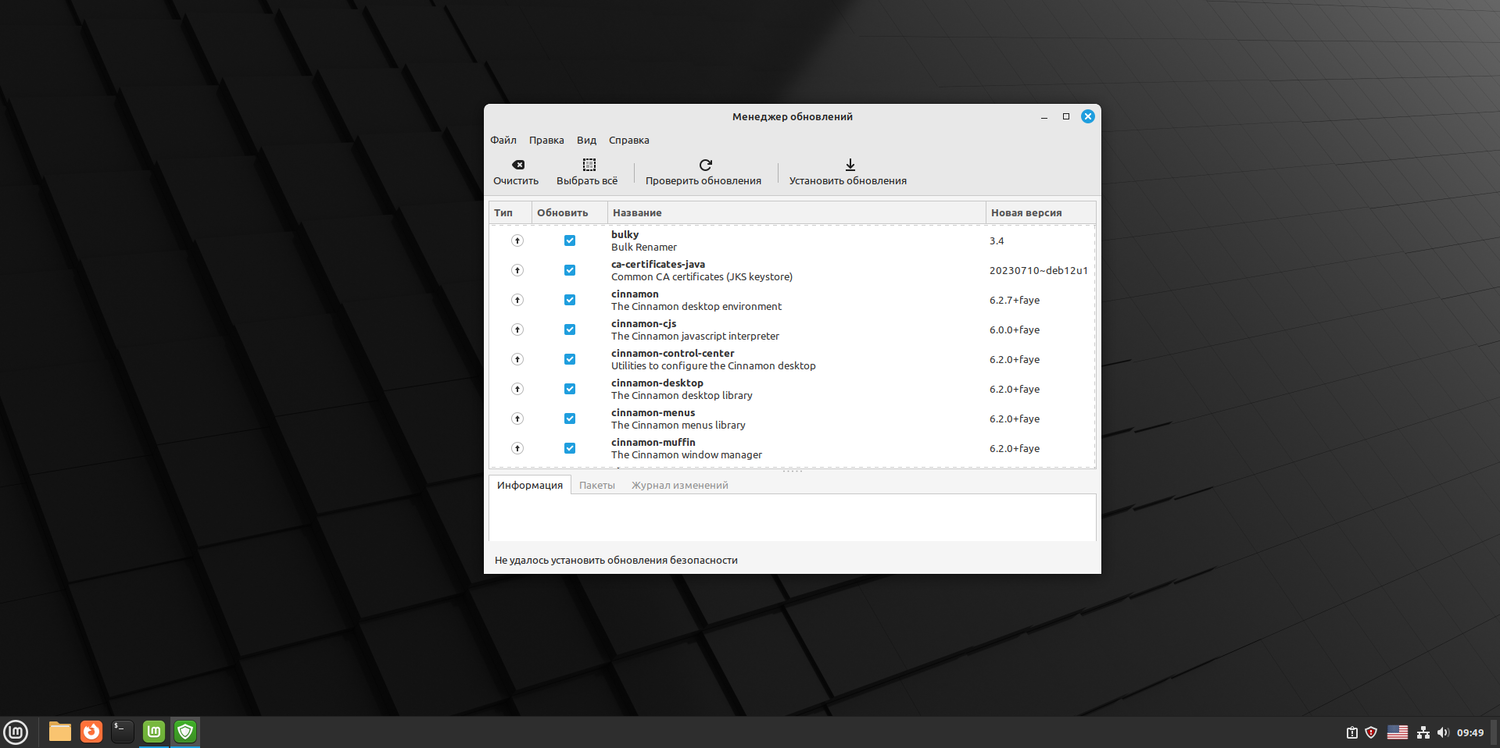Click version 20230710~deb12u1
This screenshot has width=1500, height=748.
tap(1038, 270)
